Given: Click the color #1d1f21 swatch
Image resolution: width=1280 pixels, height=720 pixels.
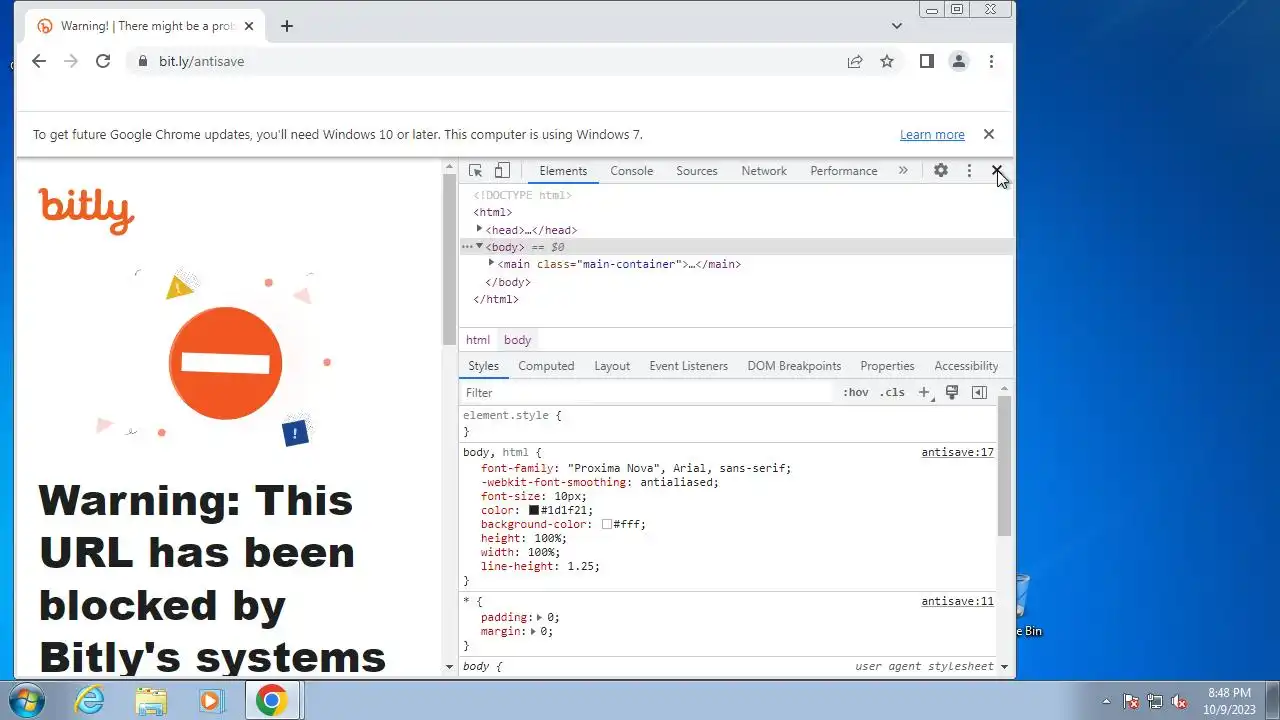Looking at the screenshot, I should (534, 510).
